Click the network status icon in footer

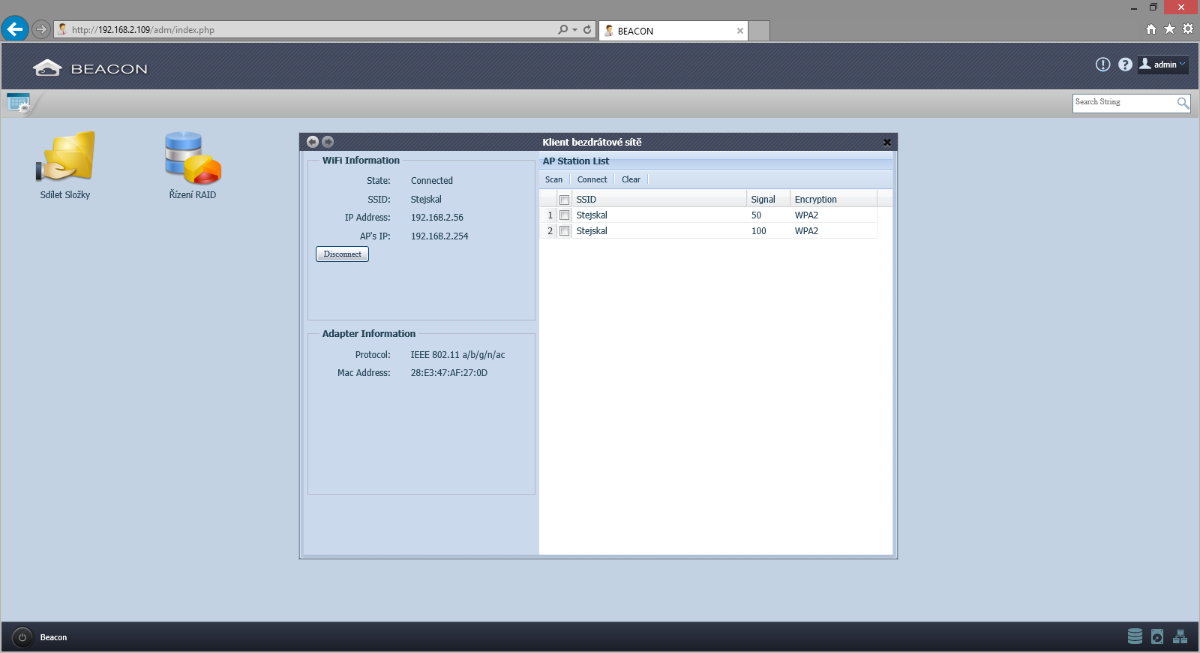1179,636
